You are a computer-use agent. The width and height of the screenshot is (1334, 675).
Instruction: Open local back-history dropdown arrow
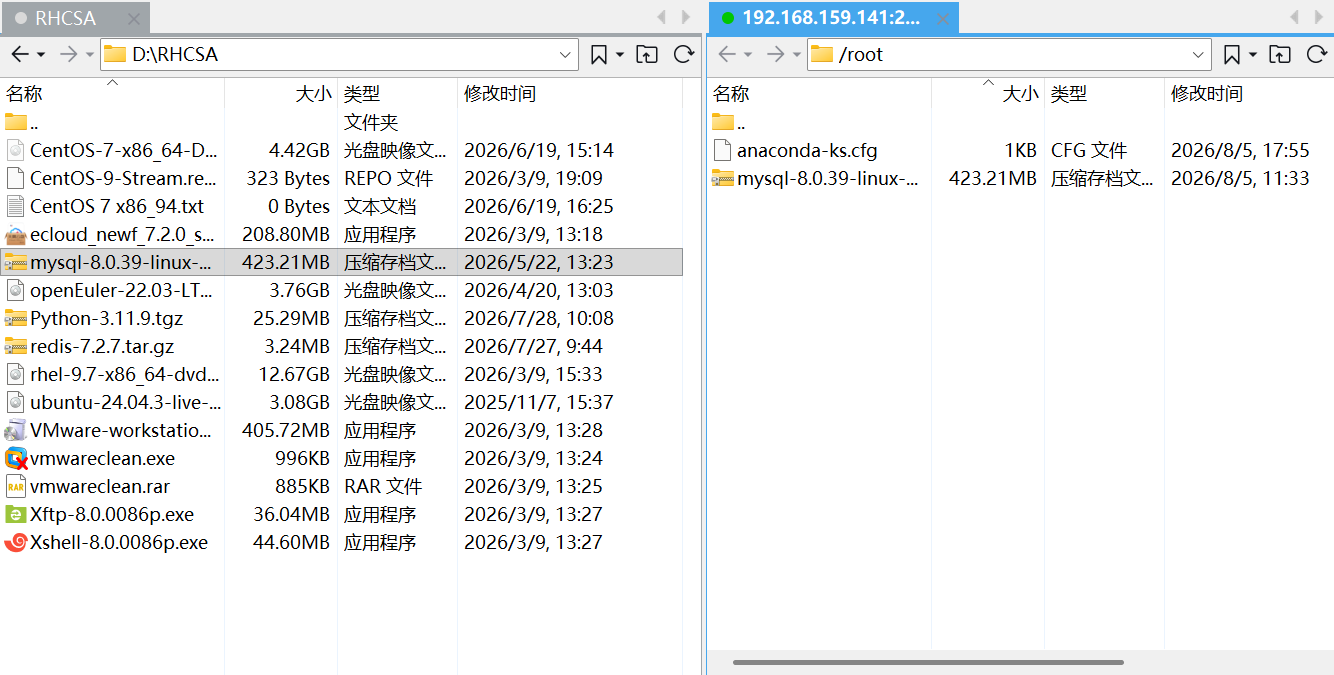(x=41, y=55)
